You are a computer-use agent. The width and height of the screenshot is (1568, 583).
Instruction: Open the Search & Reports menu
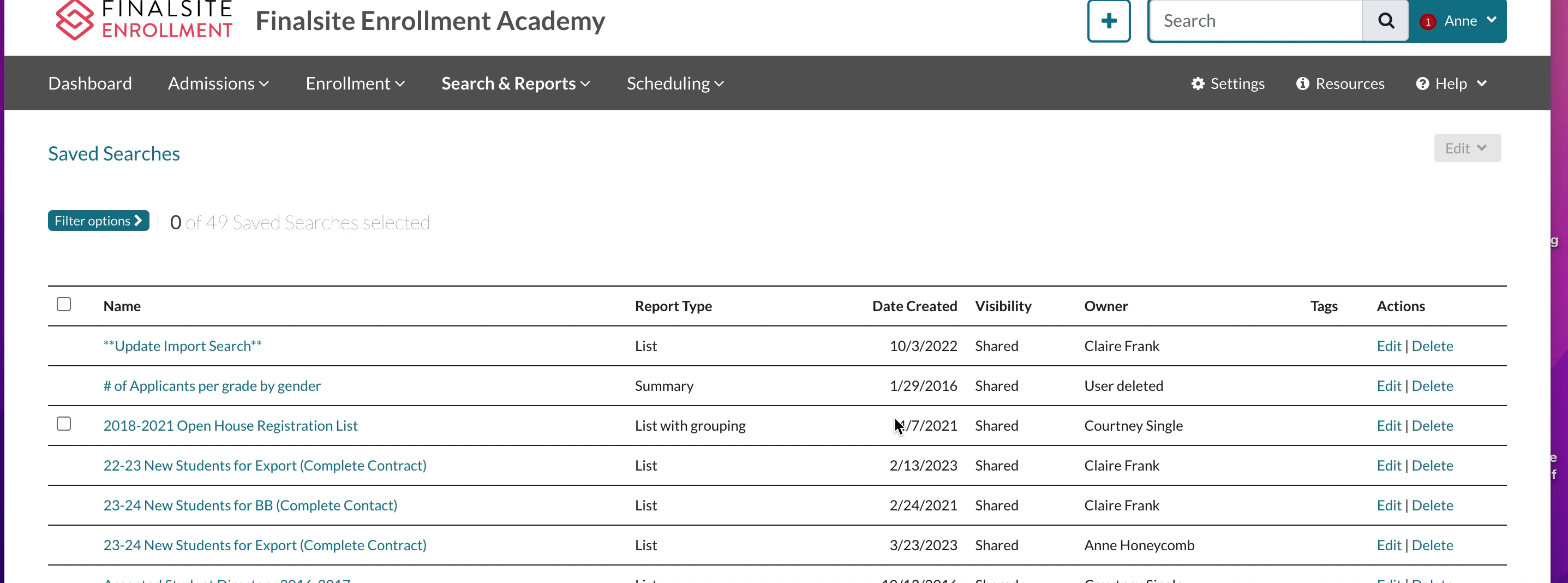tap(515, 84)
